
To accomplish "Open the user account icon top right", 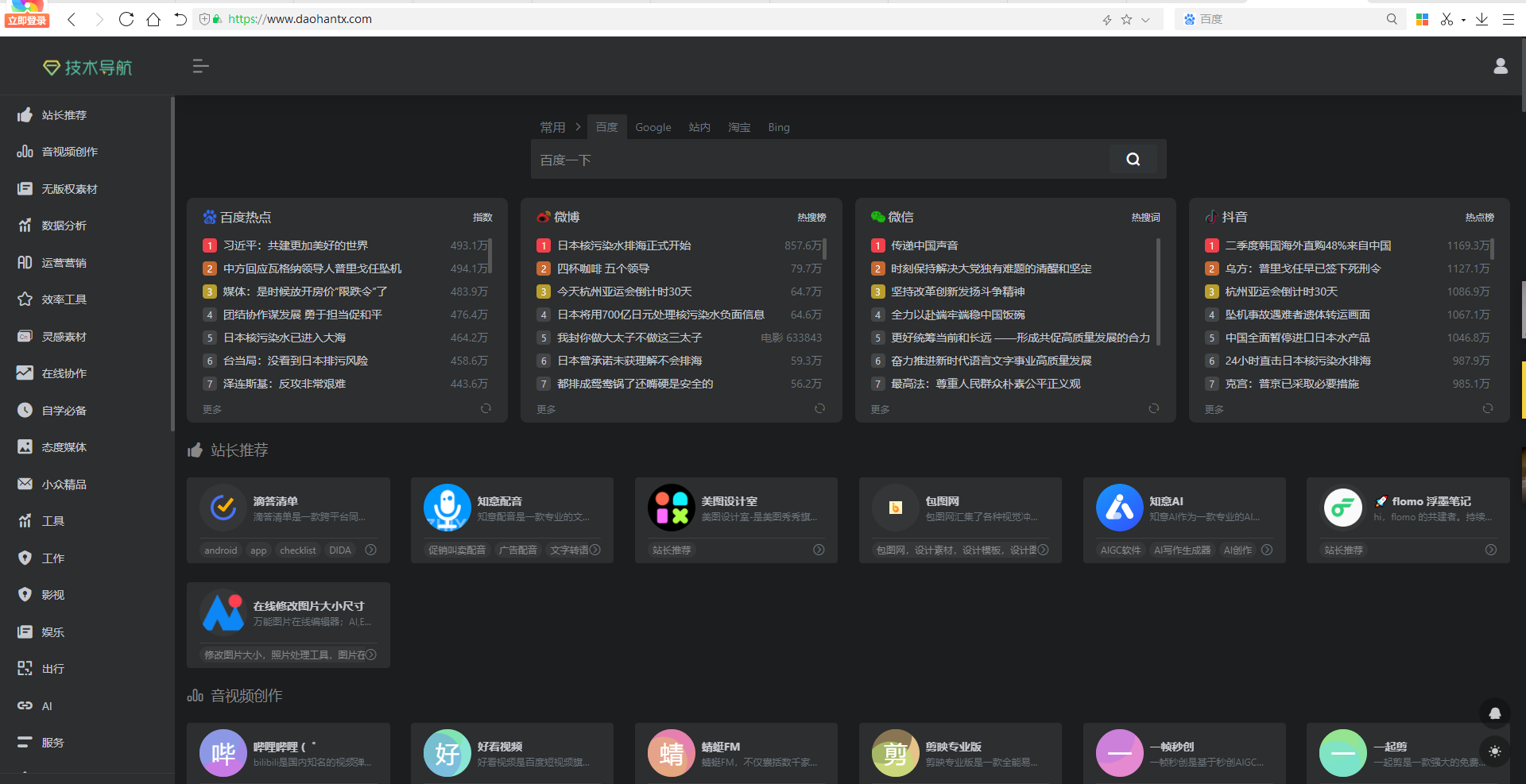I will coord(1501,66).
